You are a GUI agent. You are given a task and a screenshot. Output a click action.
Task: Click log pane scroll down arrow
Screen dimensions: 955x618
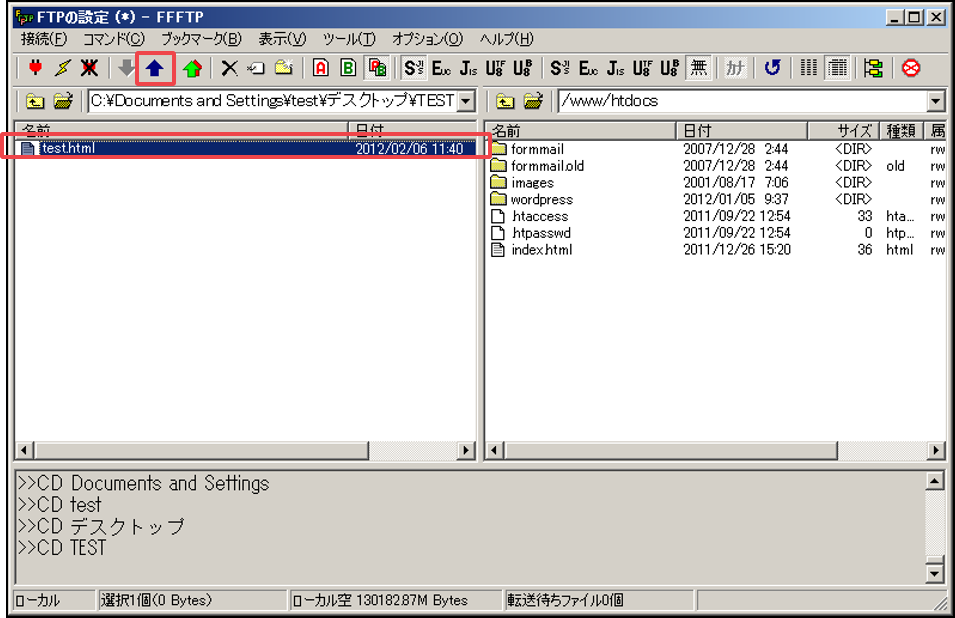coord(935,574)
